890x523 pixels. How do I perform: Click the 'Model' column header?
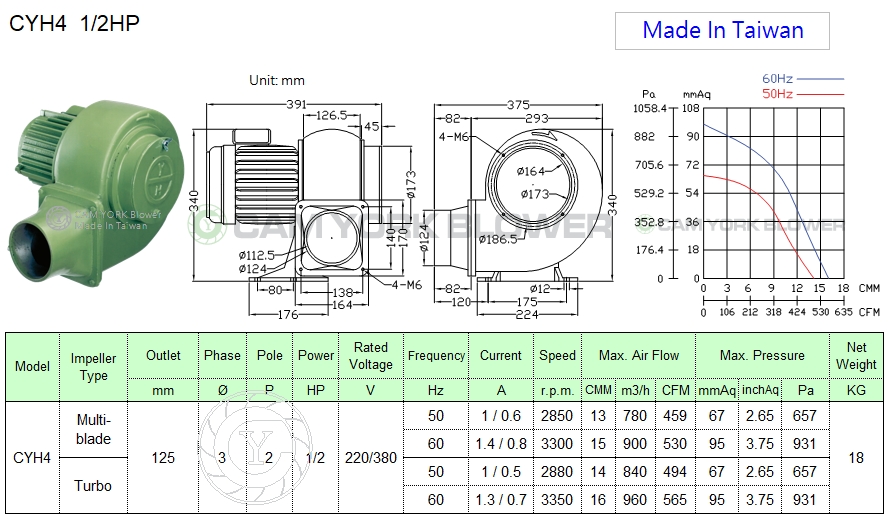point(32,366)
